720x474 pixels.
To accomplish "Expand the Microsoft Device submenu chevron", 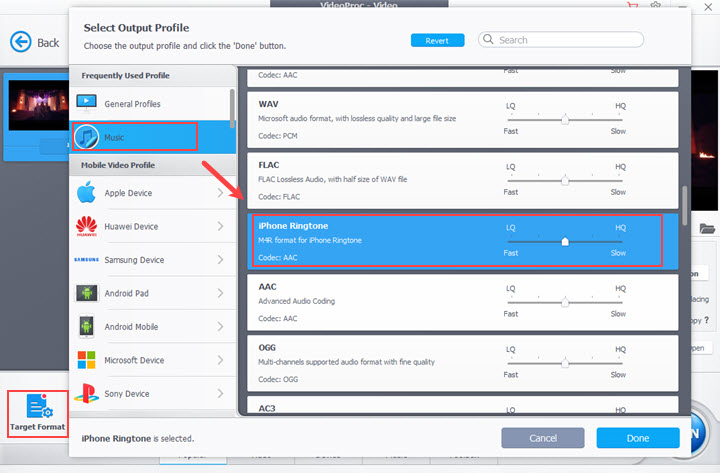I will (220, 360).
